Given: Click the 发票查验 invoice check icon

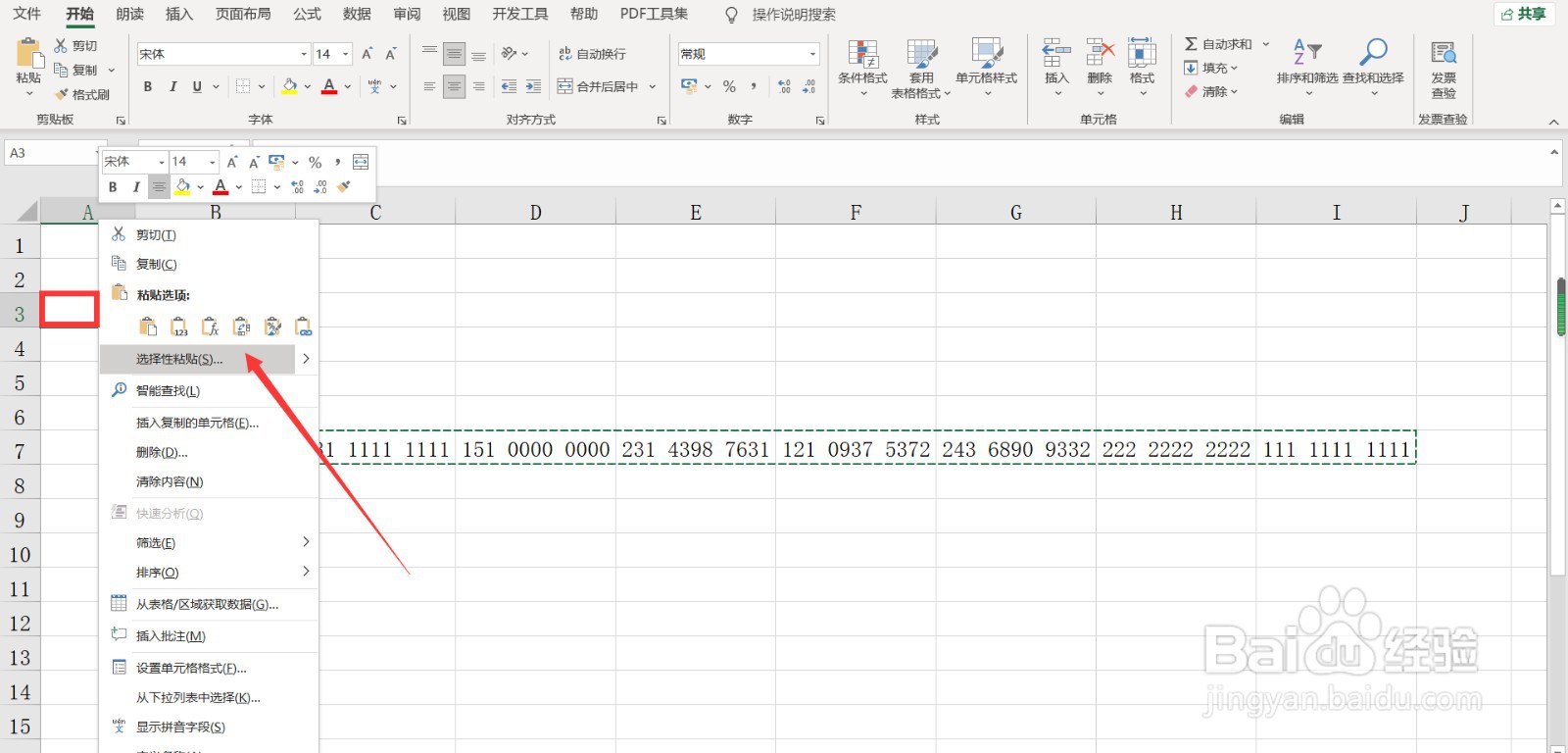Looking at the screenshot, I should (1444, 53).
